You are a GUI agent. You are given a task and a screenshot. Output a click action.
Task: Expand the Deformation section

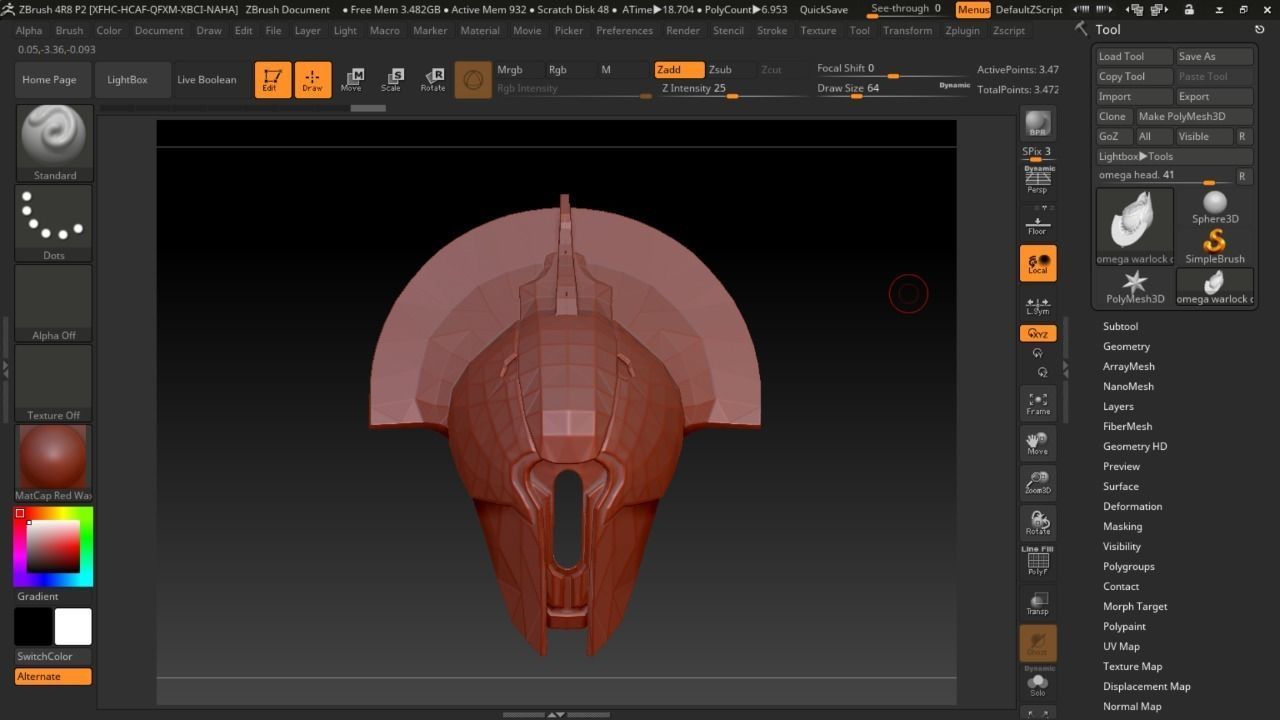coord(1132,506)
